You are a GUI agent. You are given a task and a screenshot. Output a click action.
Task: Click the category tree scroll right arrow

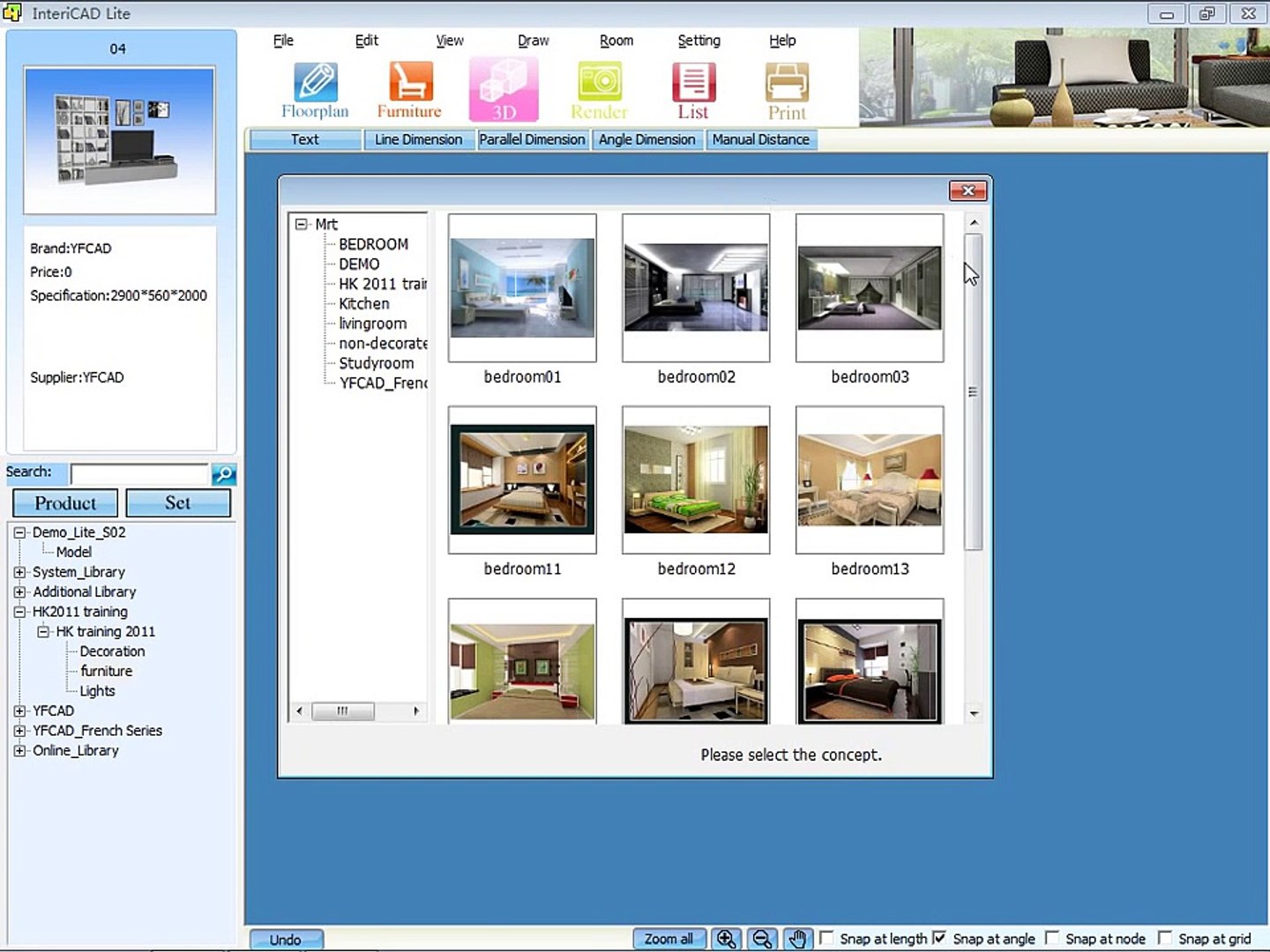(x=416, y=710)
